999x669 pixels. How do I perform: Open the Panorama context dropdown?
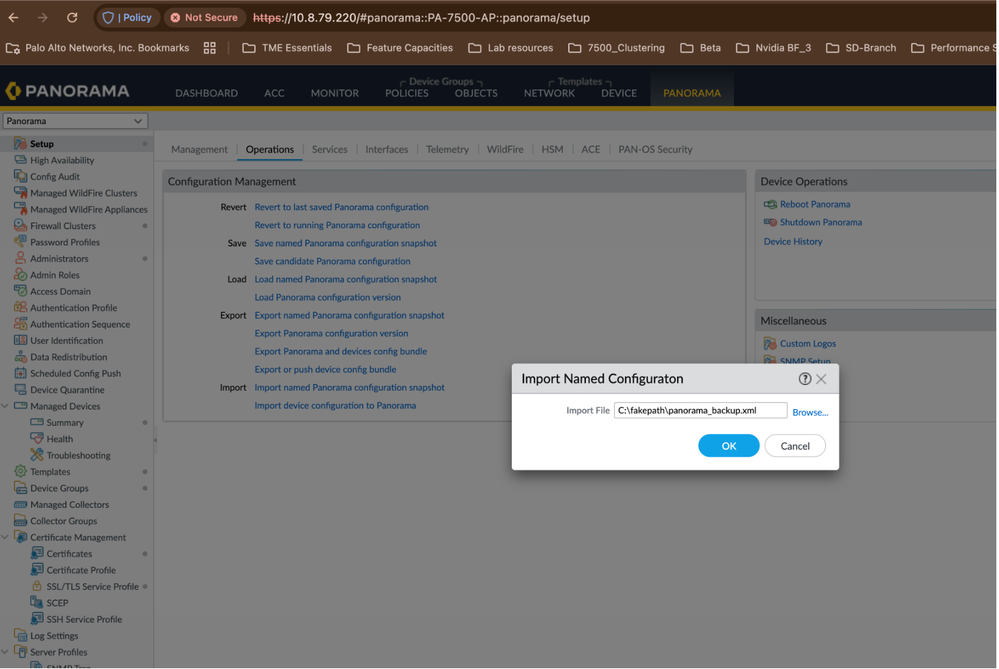click(x=75, y=121)
